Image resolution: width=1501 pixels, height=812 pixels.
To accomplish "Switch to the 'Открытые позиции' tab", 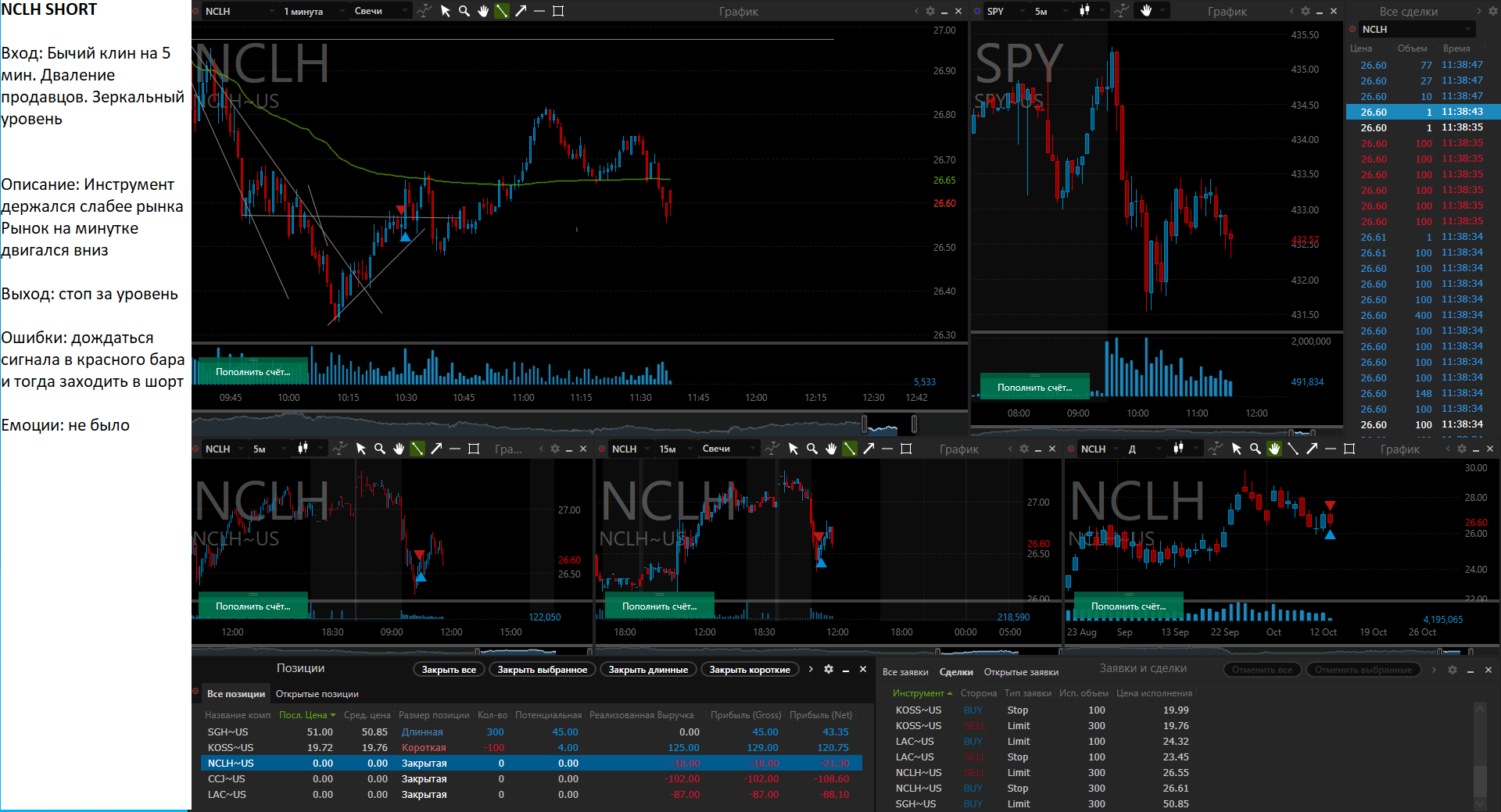I will [x=317, y=694].
